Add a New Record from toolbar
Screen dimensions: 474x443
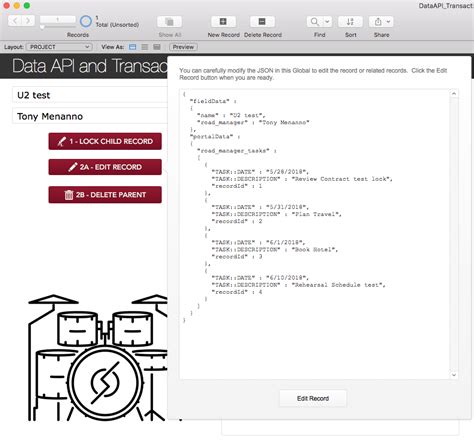pyautogui.click(x=223, y=22)
